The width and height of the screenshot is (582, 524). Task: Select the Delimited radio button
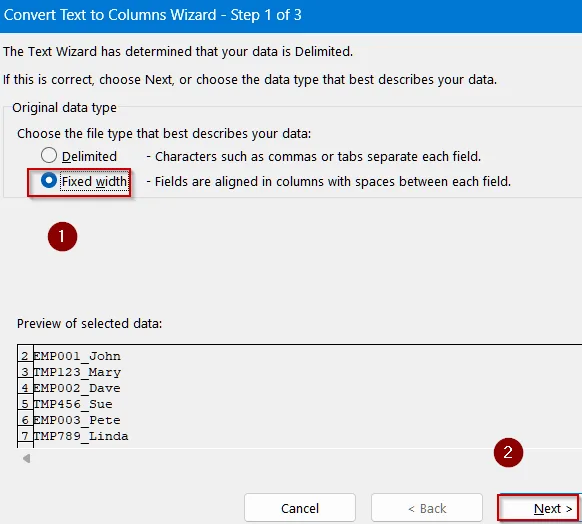[49, 156]
